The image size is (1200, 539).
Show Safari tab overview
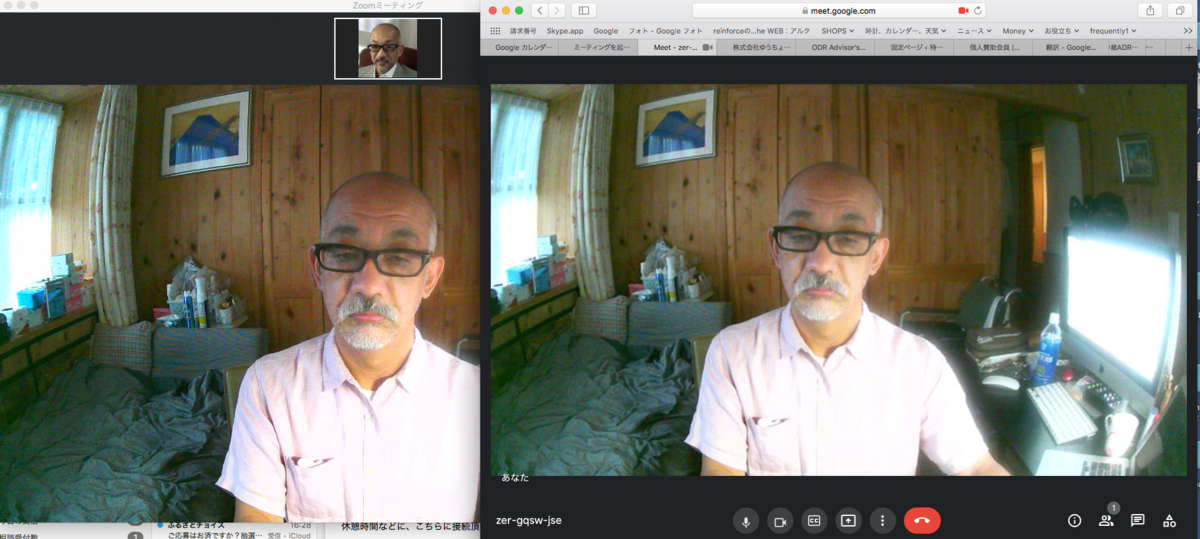(x=1181, y=10)
